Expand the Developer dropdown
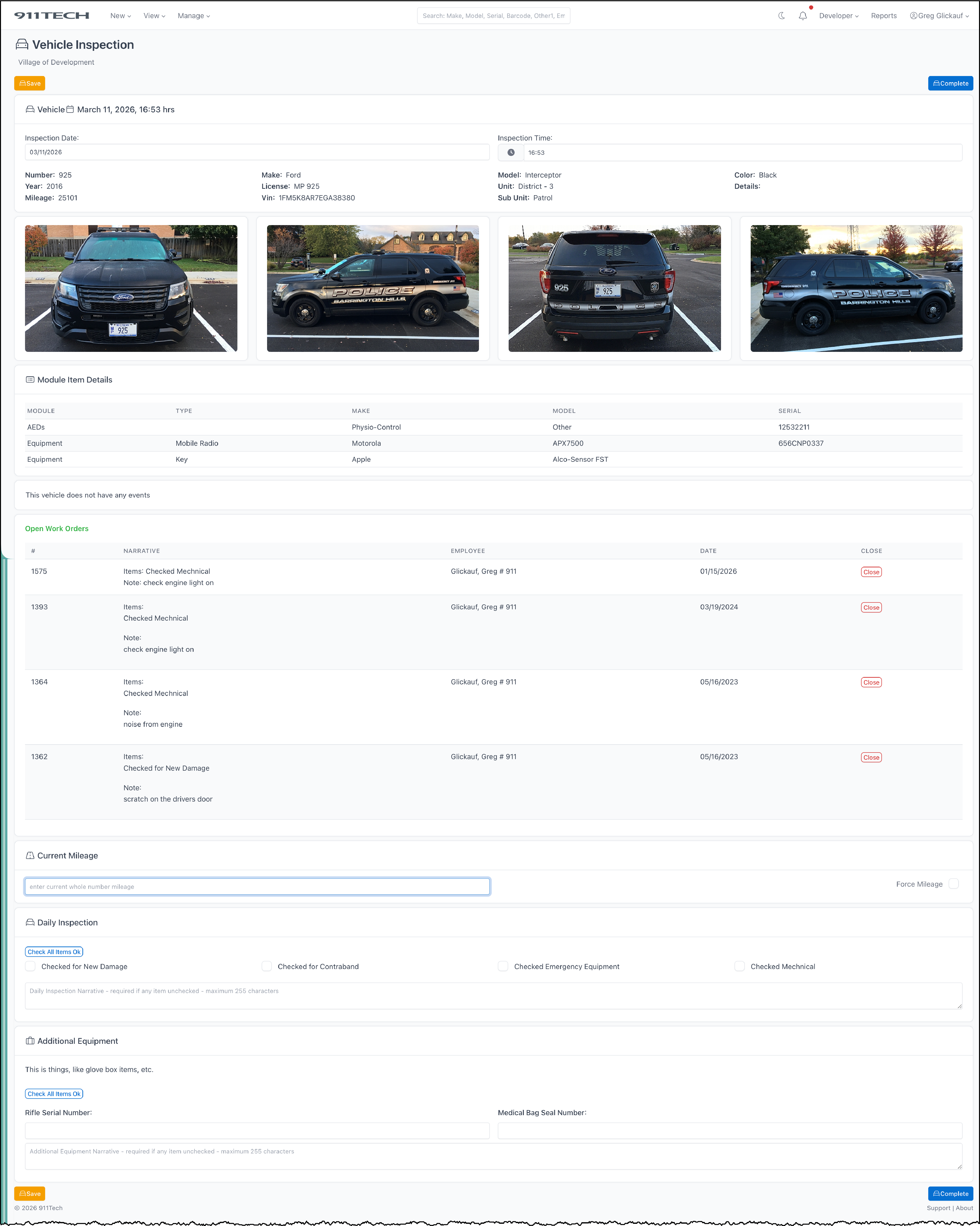Image resolution: width=980 pixels, height=1226 pixels. tap(838, 16)
